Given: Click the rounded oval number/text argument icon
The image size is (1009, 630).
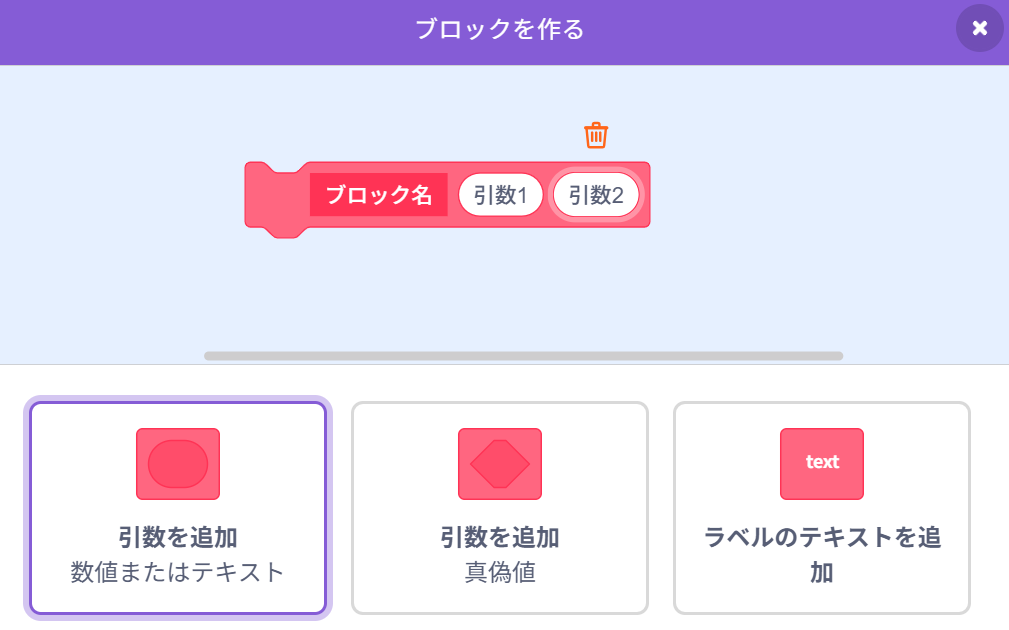Looking at the screenshot, I should 178,464.
